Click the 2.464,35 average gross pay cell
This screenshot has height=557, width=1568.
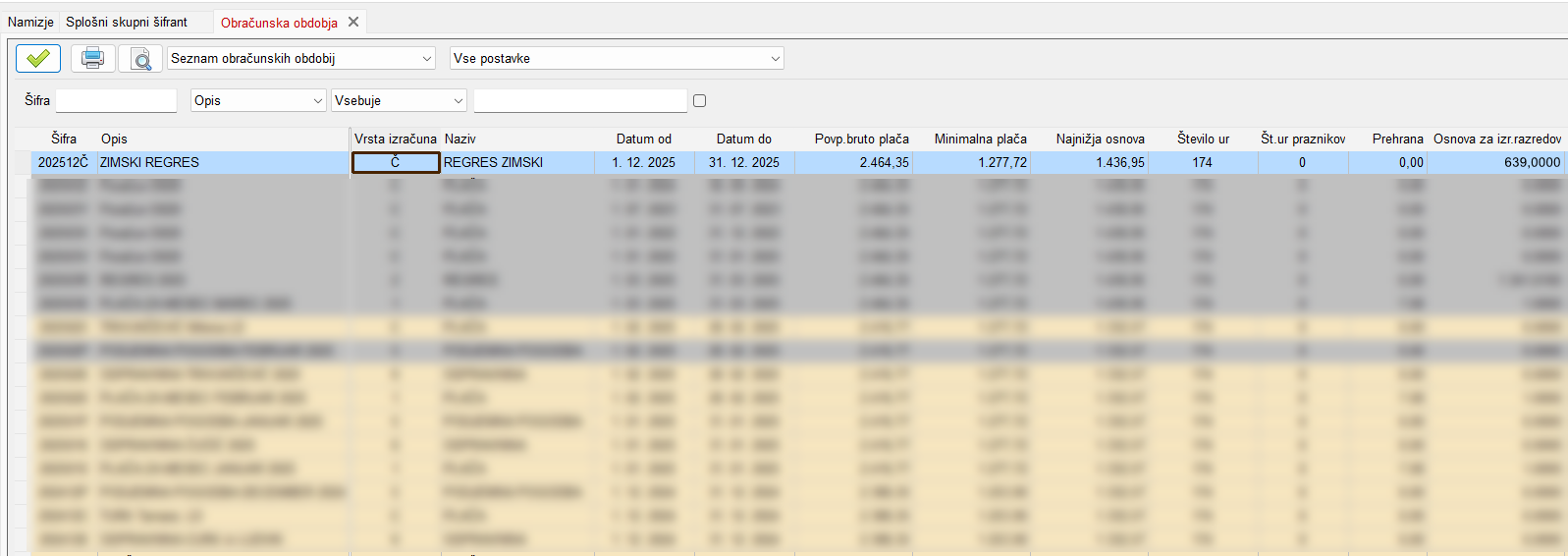coord(854,162)
